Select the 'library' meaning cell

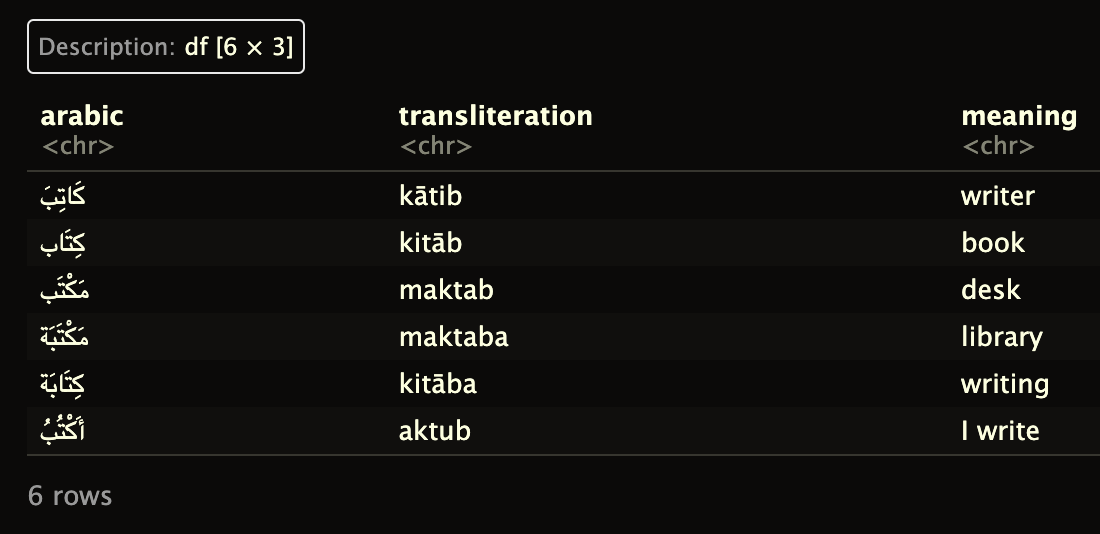pos(1002,337)
